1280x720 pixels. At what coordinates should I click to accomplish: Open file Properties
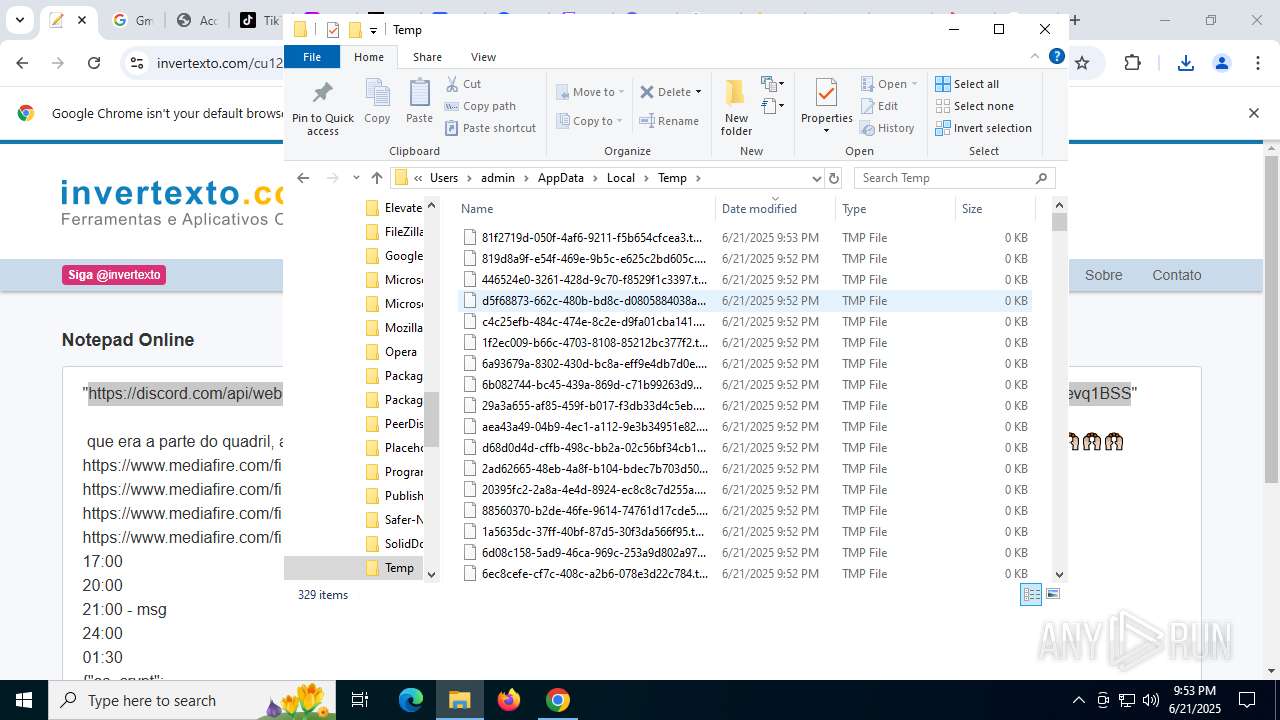click(826, 106)
